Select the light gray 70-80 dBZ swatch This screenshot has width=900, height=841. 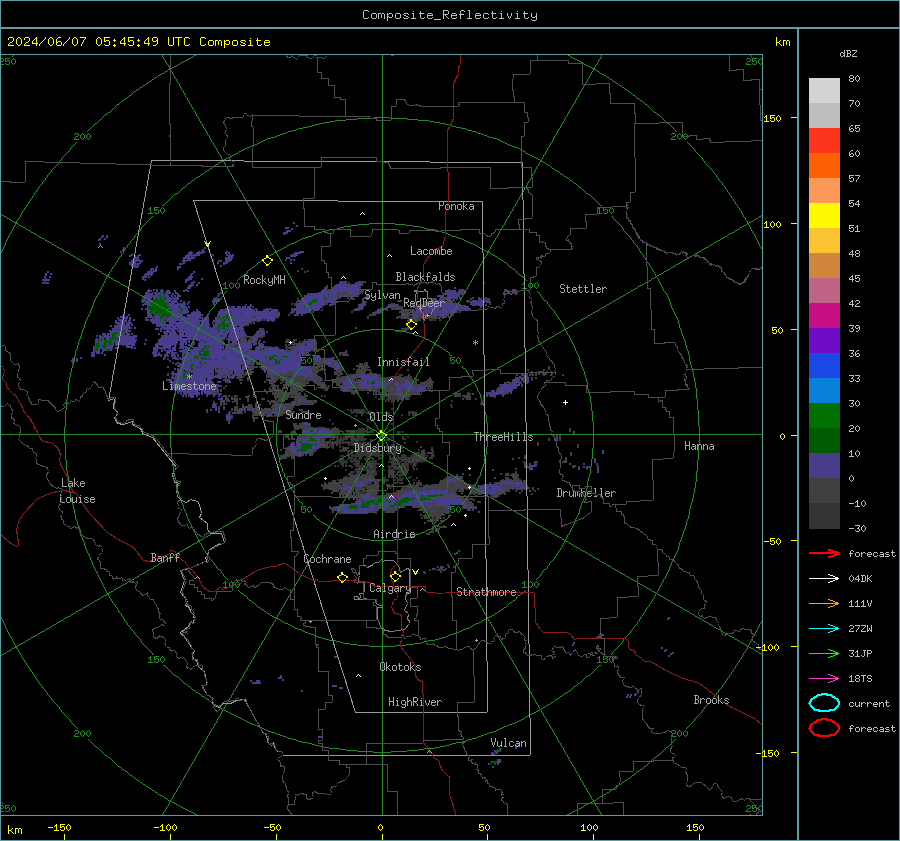(824, 91)
